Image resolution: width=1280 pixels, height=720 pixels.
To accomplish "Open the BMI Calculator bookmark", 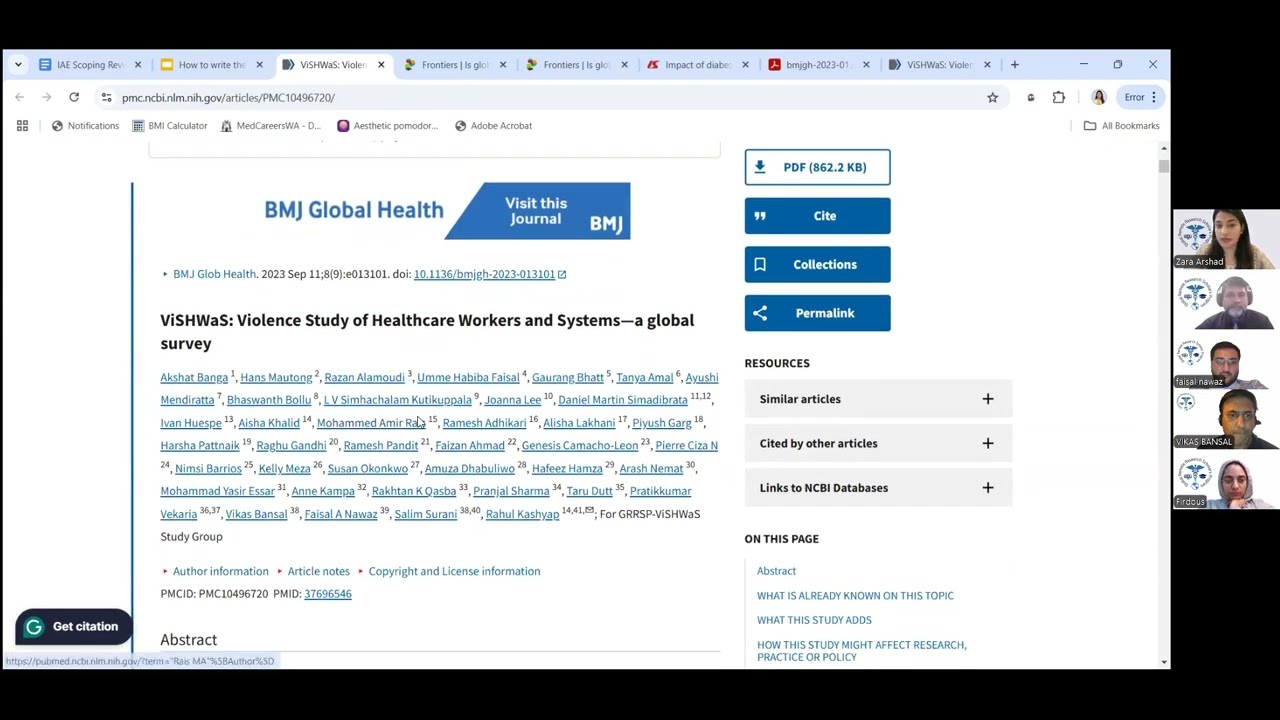I will pyautogui.click(x=170, y=126).
